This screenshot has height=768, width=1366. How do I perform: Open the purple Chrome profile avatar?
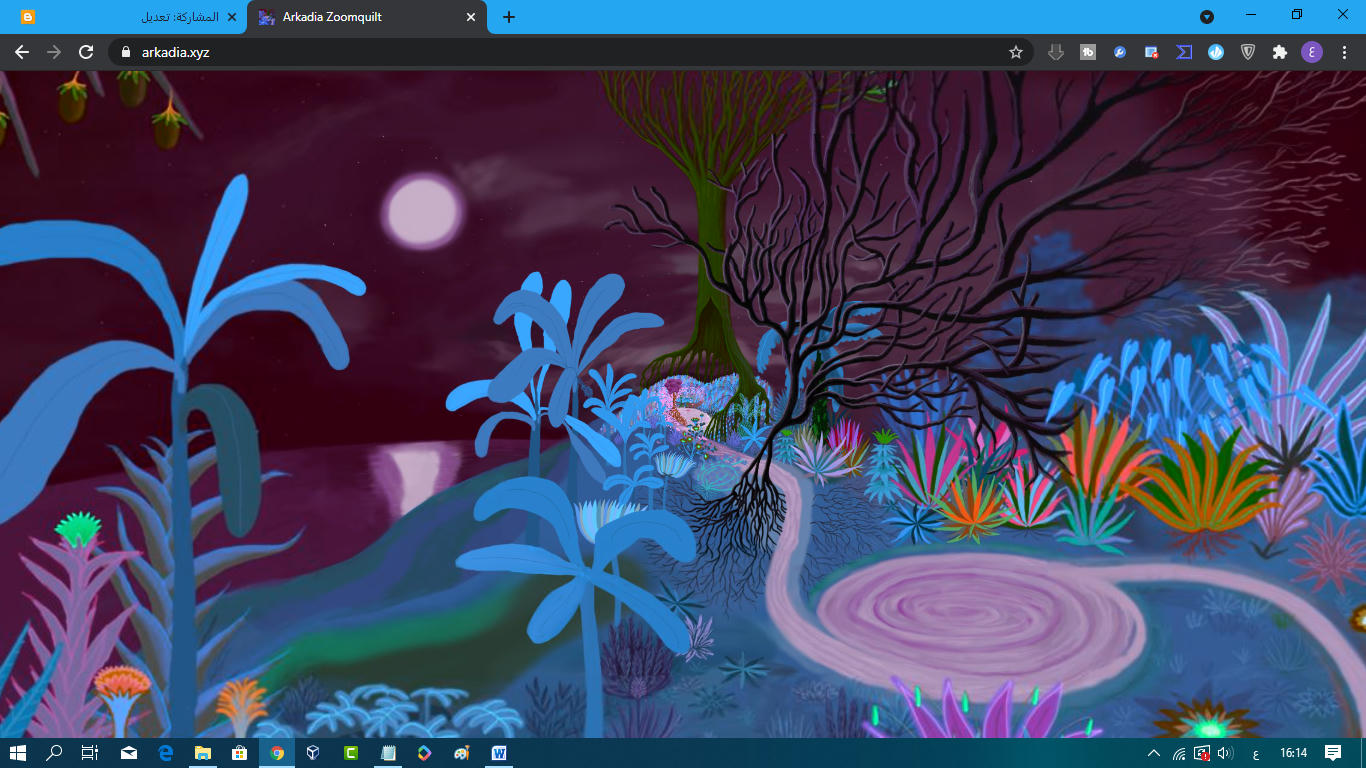(x=1312, y=52)
